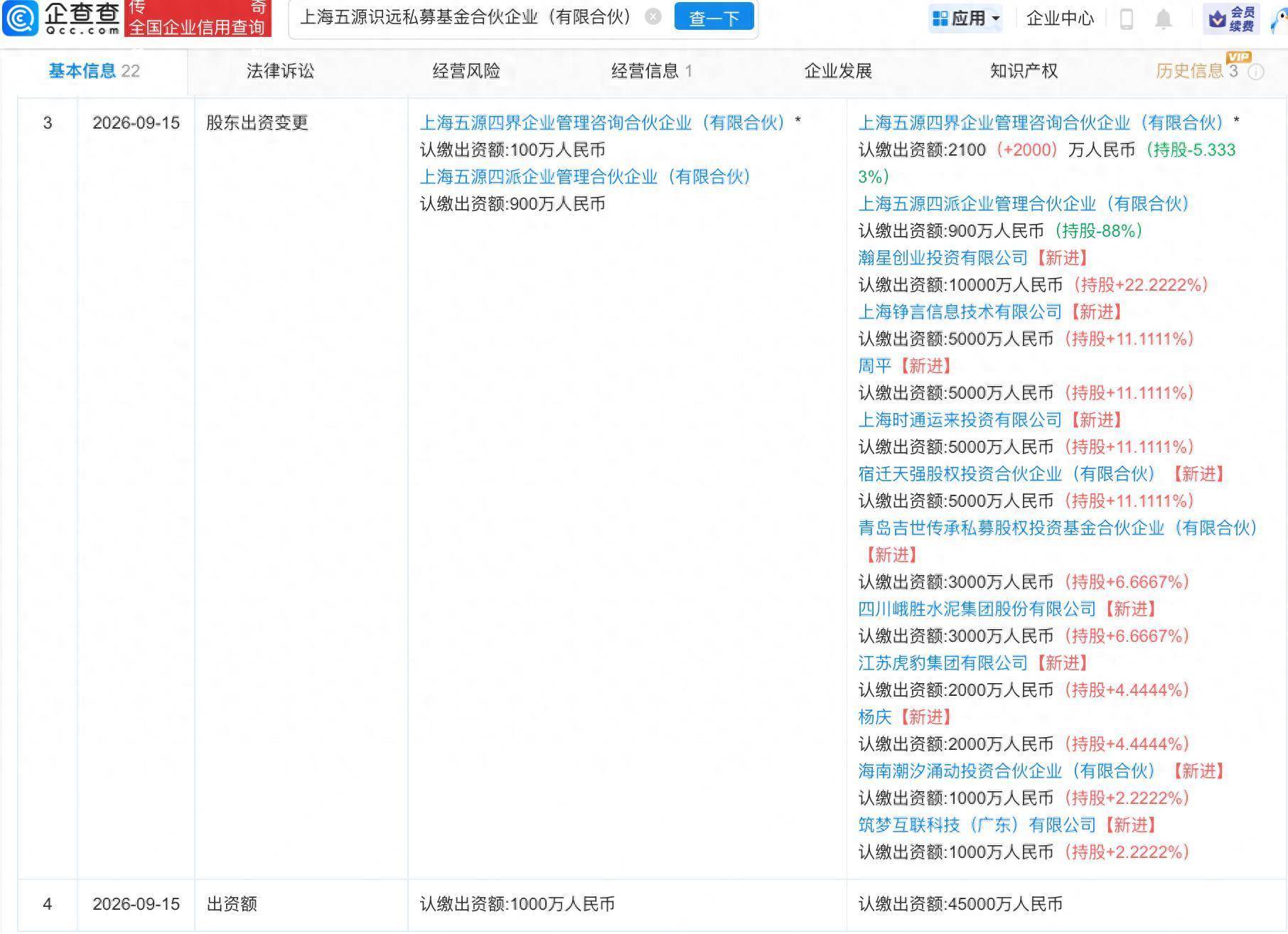Click the info icon beside 历史信息
The height and width of the screenshot is (934, 1288).
pyautogui.click(x=1256, y=72)
